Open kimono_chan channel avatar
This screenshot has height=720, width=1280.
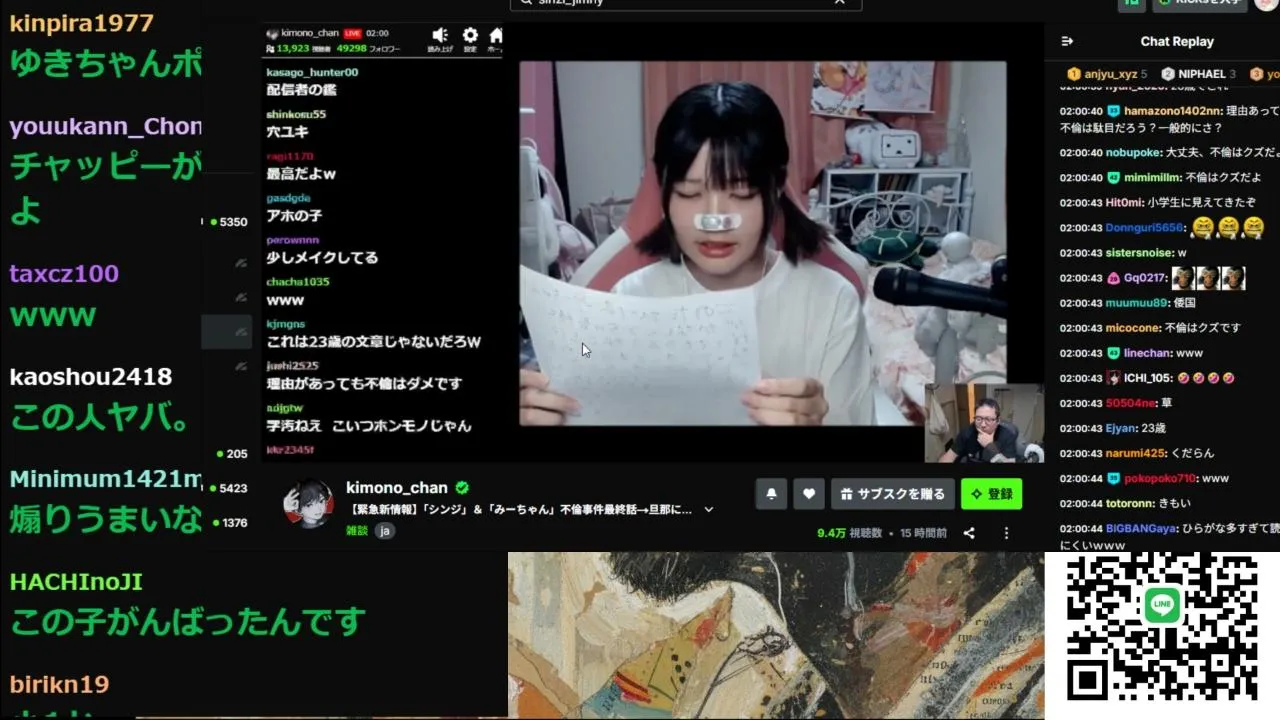(308, 502)
